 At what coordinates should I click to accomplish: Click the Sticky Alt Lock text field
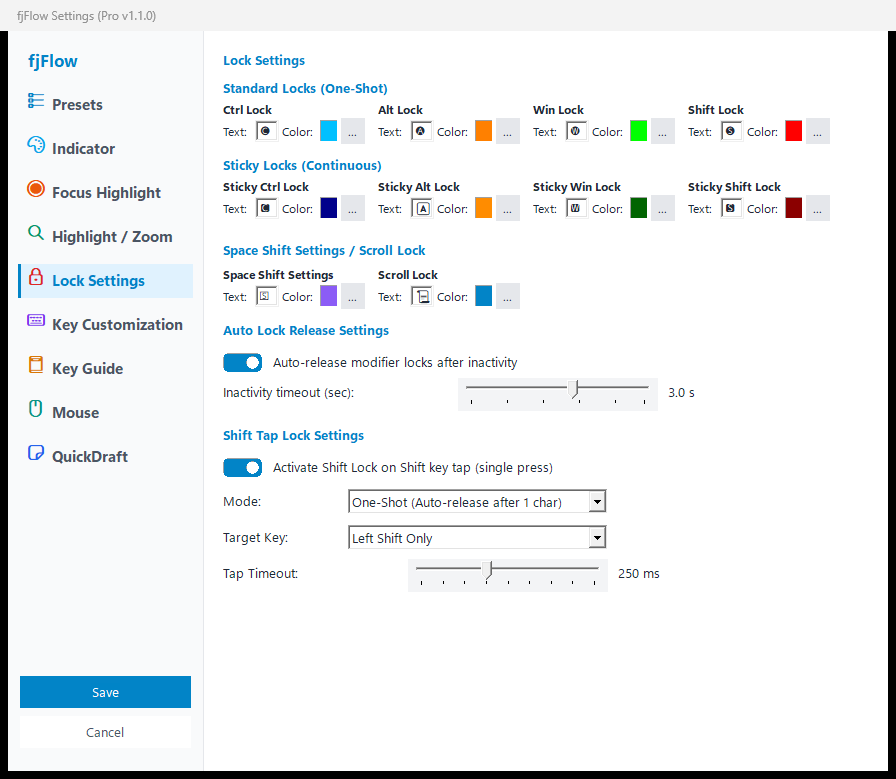pyautogui.click(x=421, y=209)
